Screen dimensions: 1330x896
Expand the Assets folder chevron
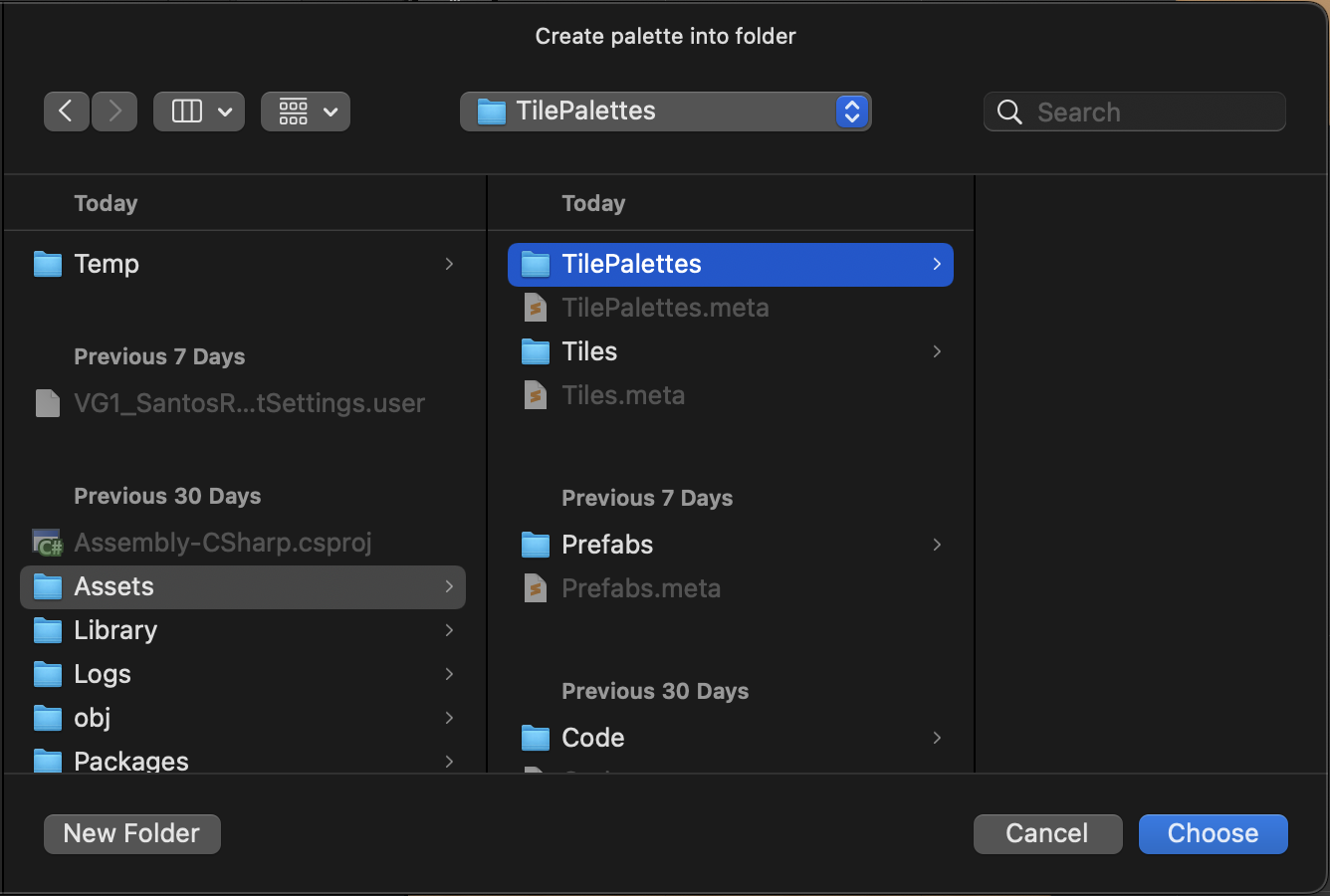449,586
